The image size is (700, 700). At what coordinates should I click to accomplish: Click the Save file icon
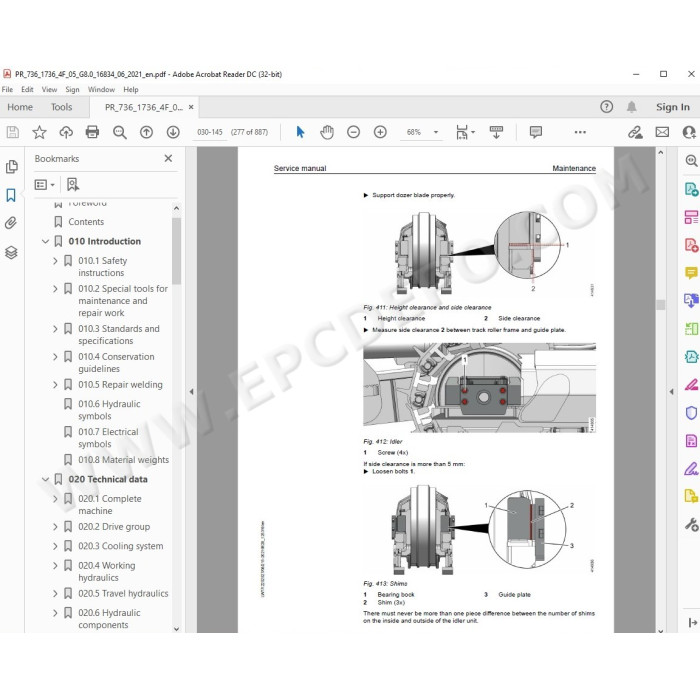[x=12, y=132]
